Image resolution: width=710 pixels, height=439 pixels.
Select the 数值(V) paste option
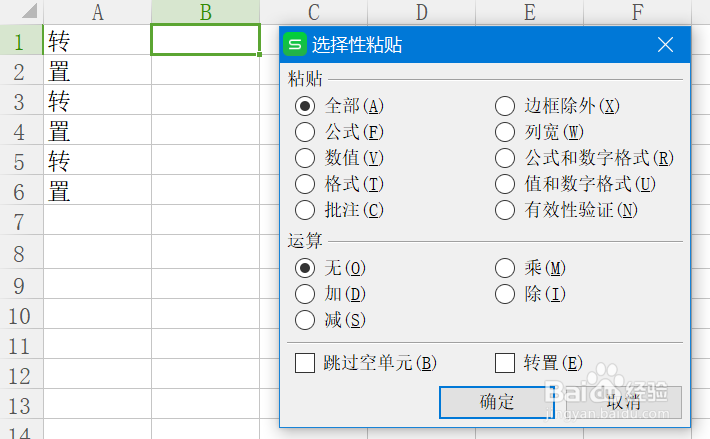coord(305,158)
